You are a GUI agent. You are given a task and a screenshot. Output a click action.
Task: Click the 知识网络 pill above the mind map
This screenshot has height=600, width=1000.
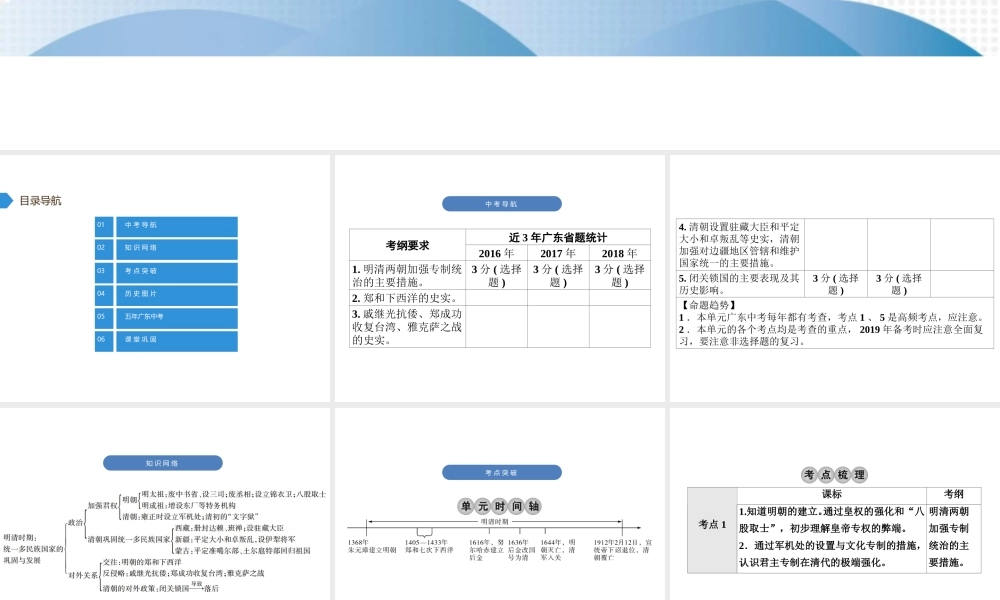tap(163, 463)
